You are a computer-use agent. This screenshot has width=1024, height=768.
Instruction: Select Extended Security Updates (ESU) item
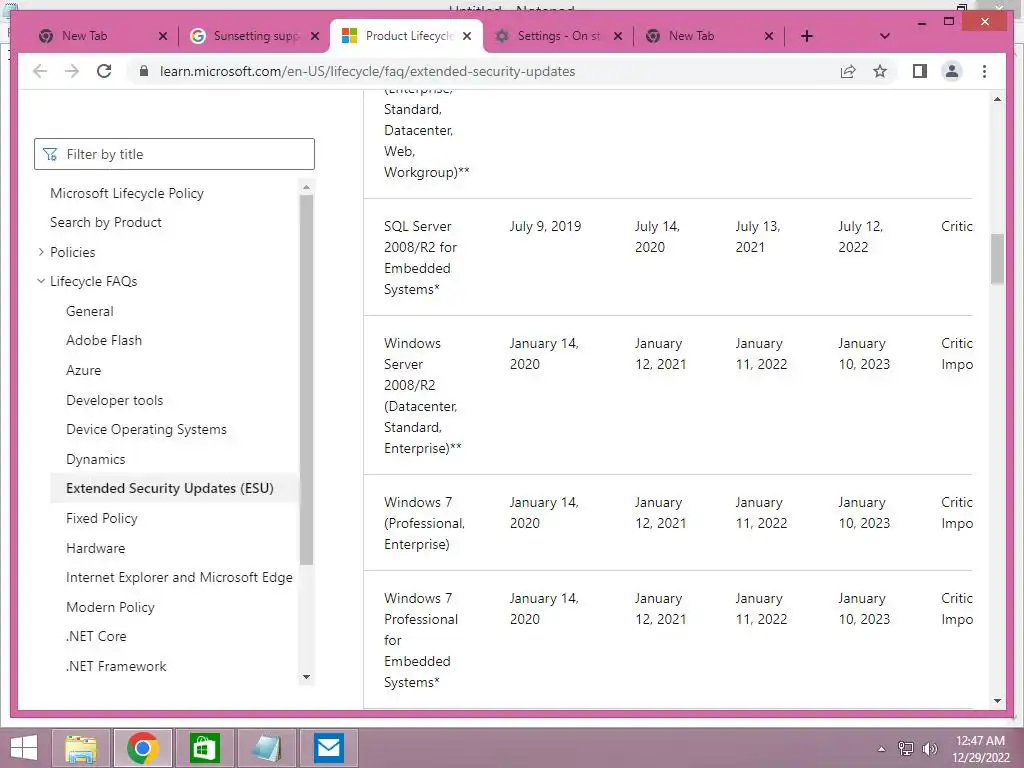pos(174,488)
